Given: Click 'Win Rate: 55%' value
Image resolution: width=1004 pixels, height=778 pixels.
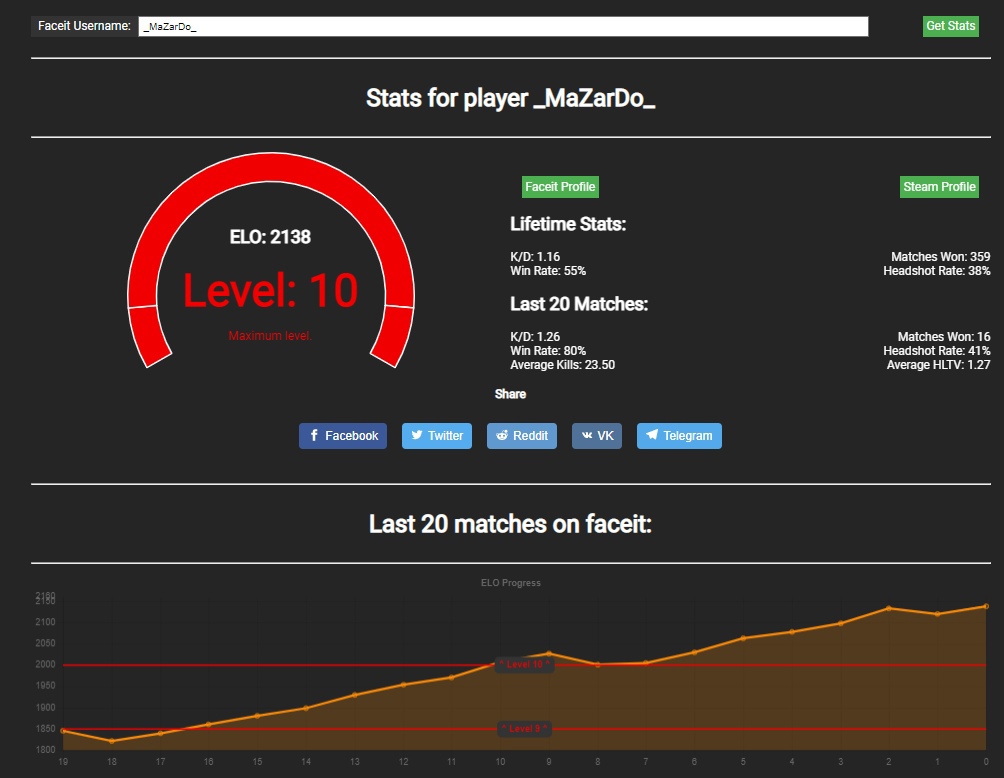Looking at the screenshot, I should tap(548, 271).
